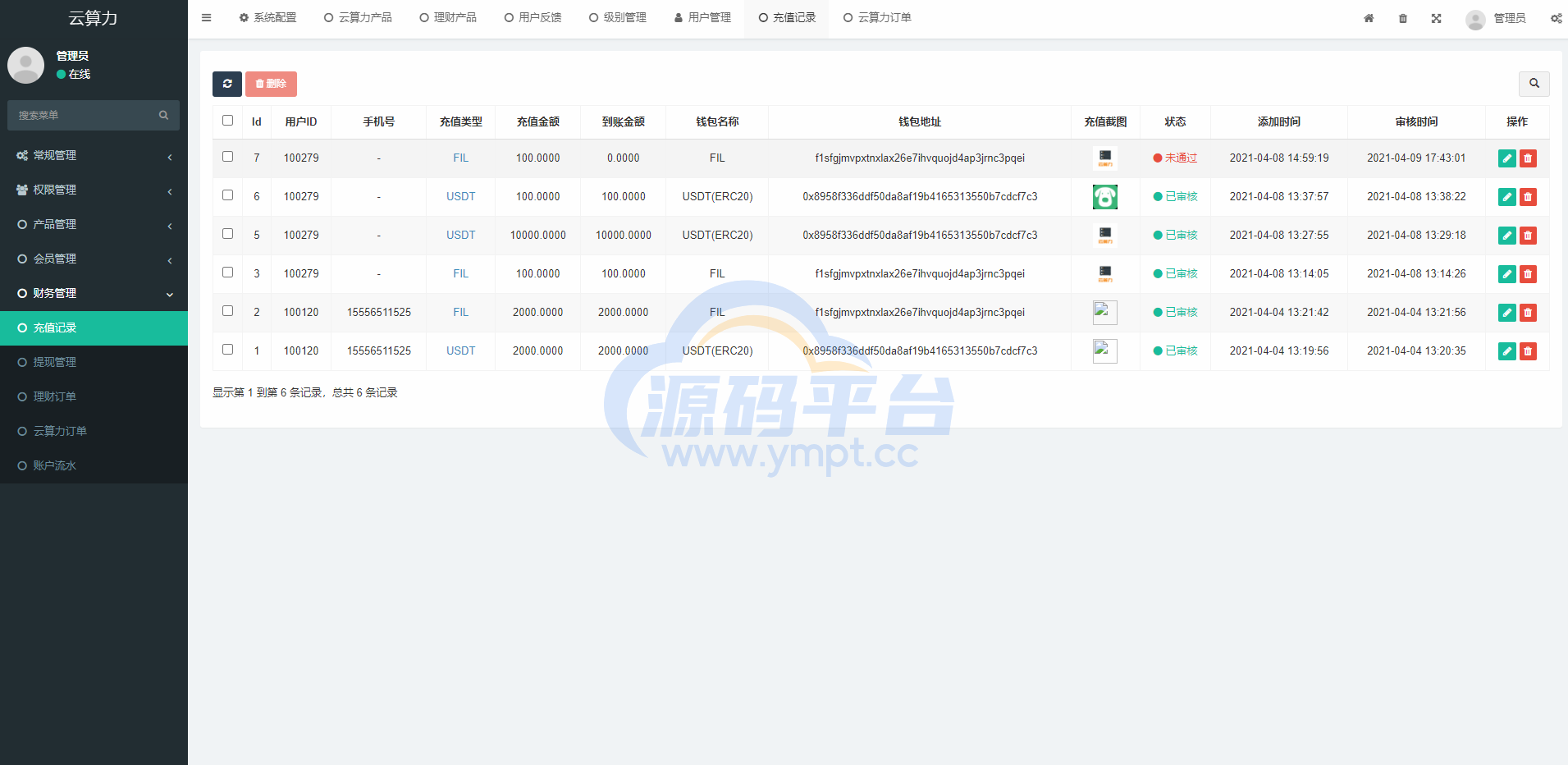
Task: Delete record Id 5 with red trash
Action: click(x=1528, y=236)
